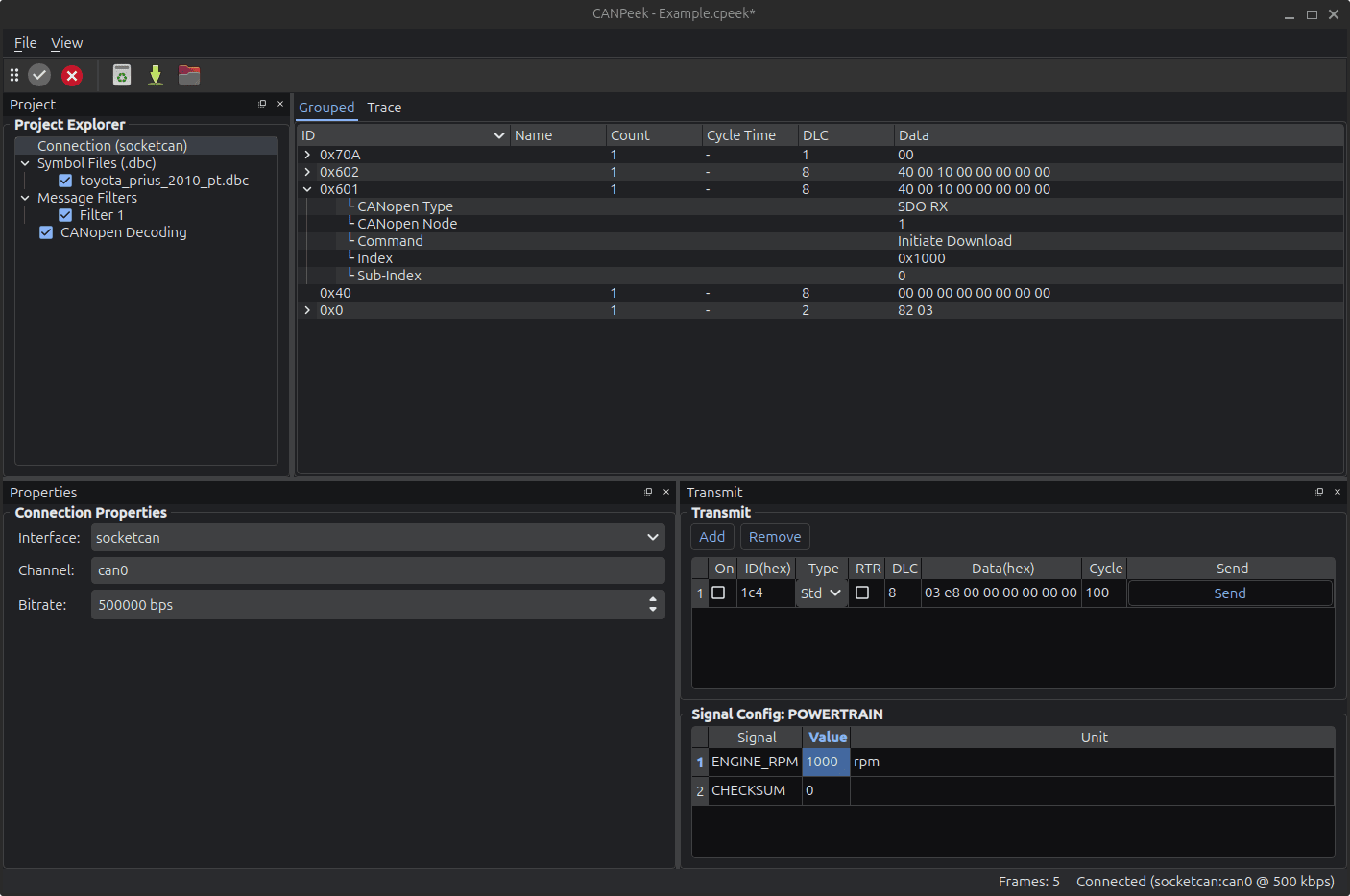The image size is (1350, 896).
Task: Click the Add button in Transmit panel
Action: [x=711, y=537]
